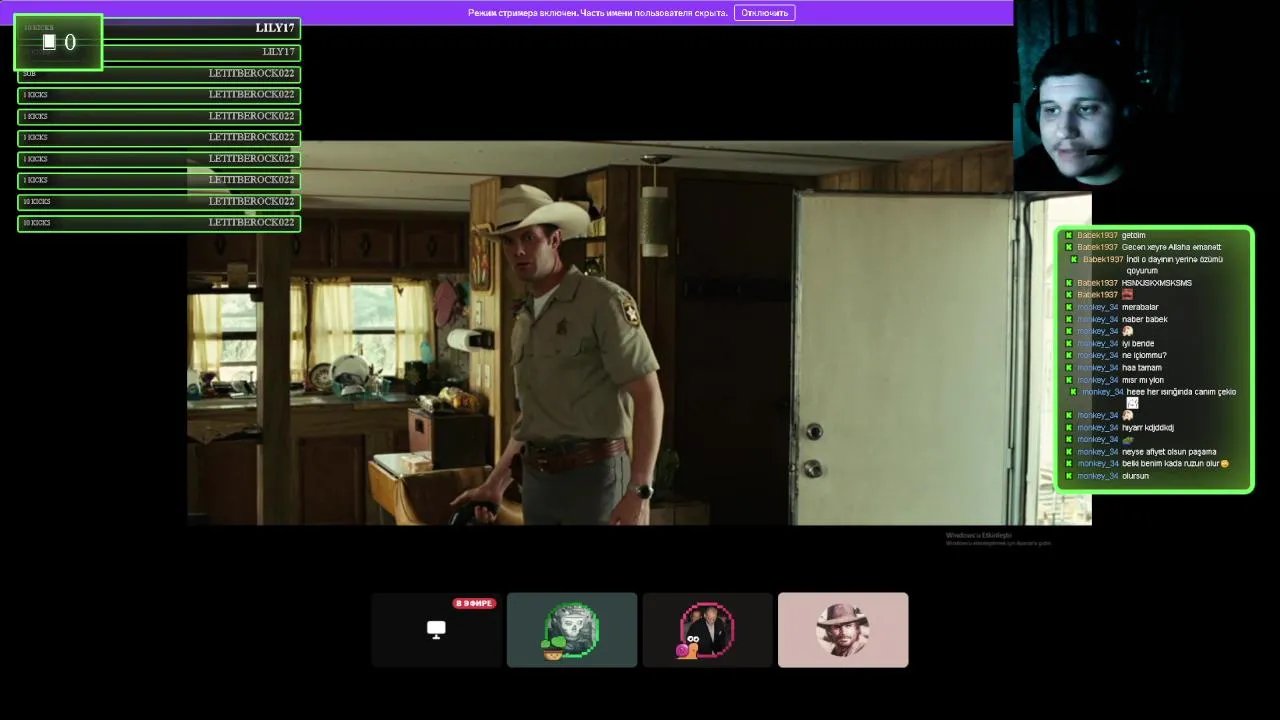This screenshot has height=720, width=1280.
Task: Click the red В ЭФИРЕ live badge
Action: tap(474, 604)
